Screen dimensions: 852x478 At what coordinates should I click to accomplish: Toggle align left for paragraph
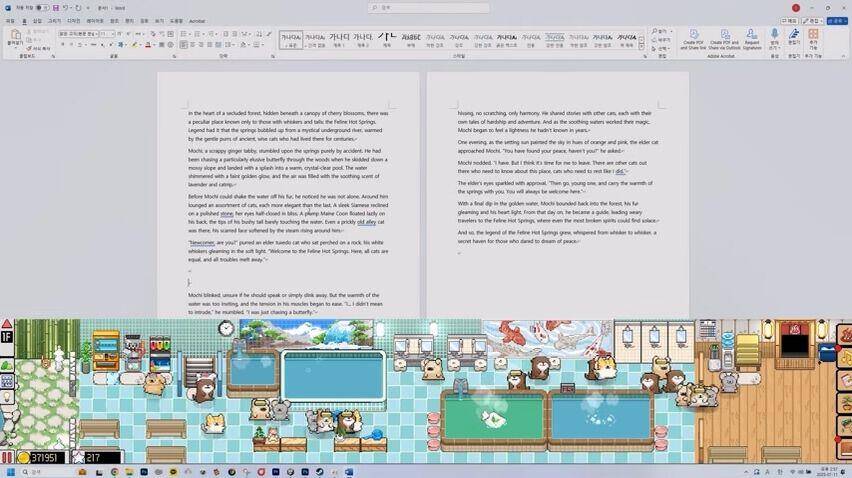[x=184, y=45]
